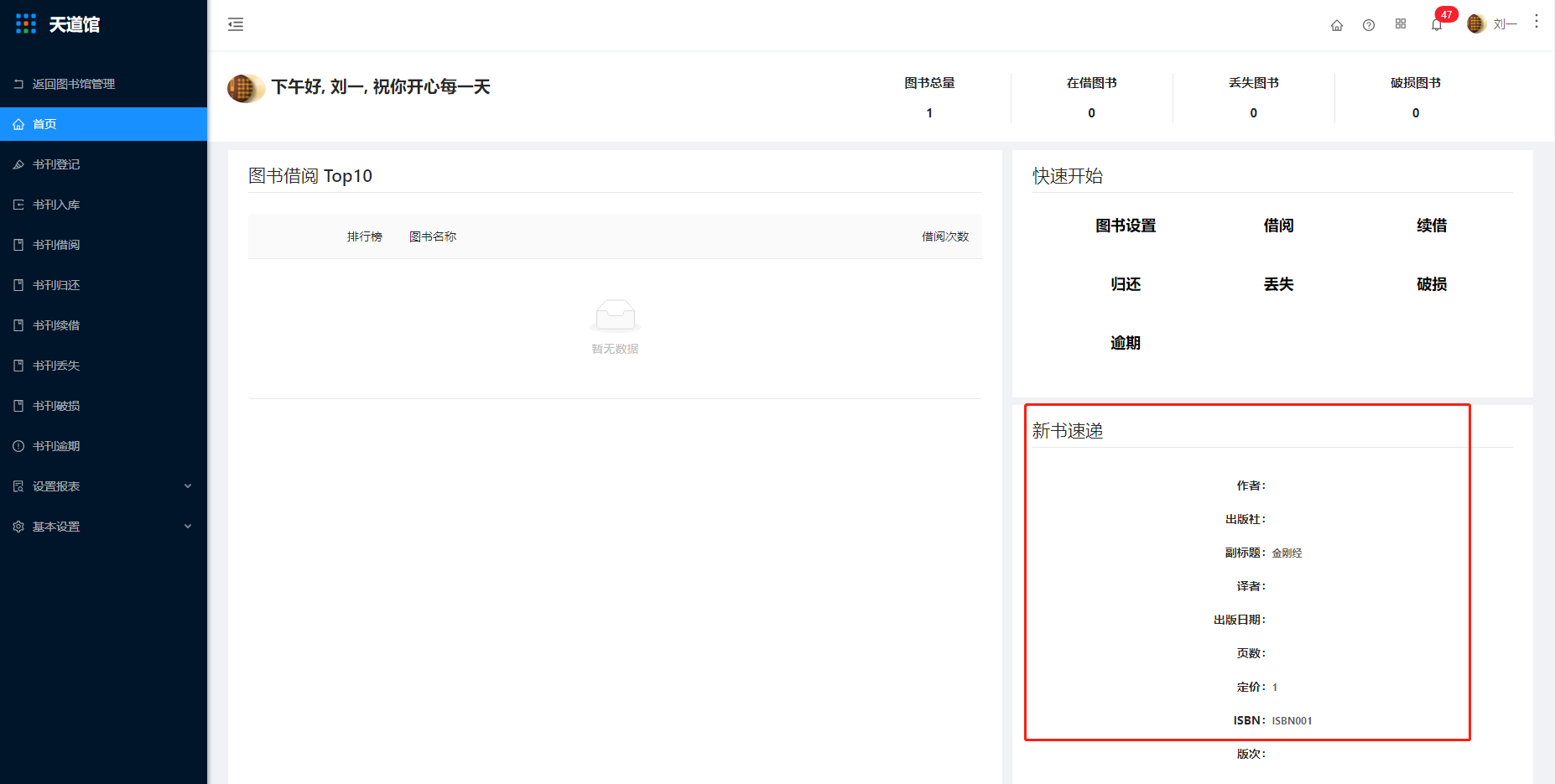Click the 在借图书 statistic
The width and height of the screenshot is (1555, 784).
(1091, 97)
